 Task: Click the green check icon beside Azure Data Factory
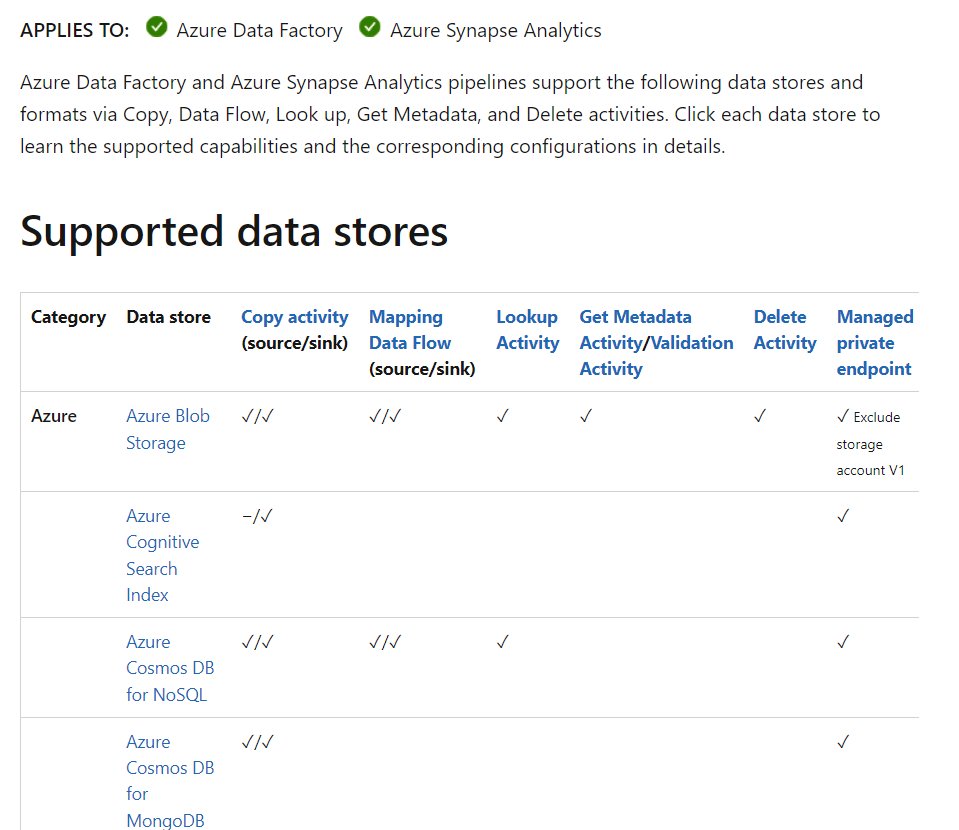[157, 28]
